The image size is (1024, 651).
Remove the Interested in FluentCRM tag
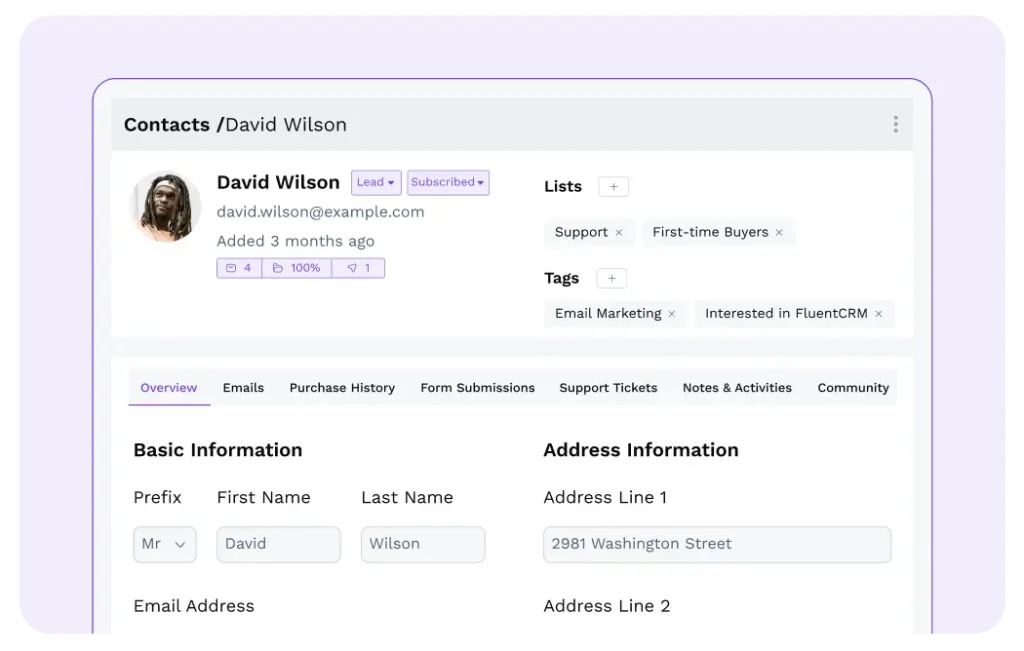tap(879, 314)
